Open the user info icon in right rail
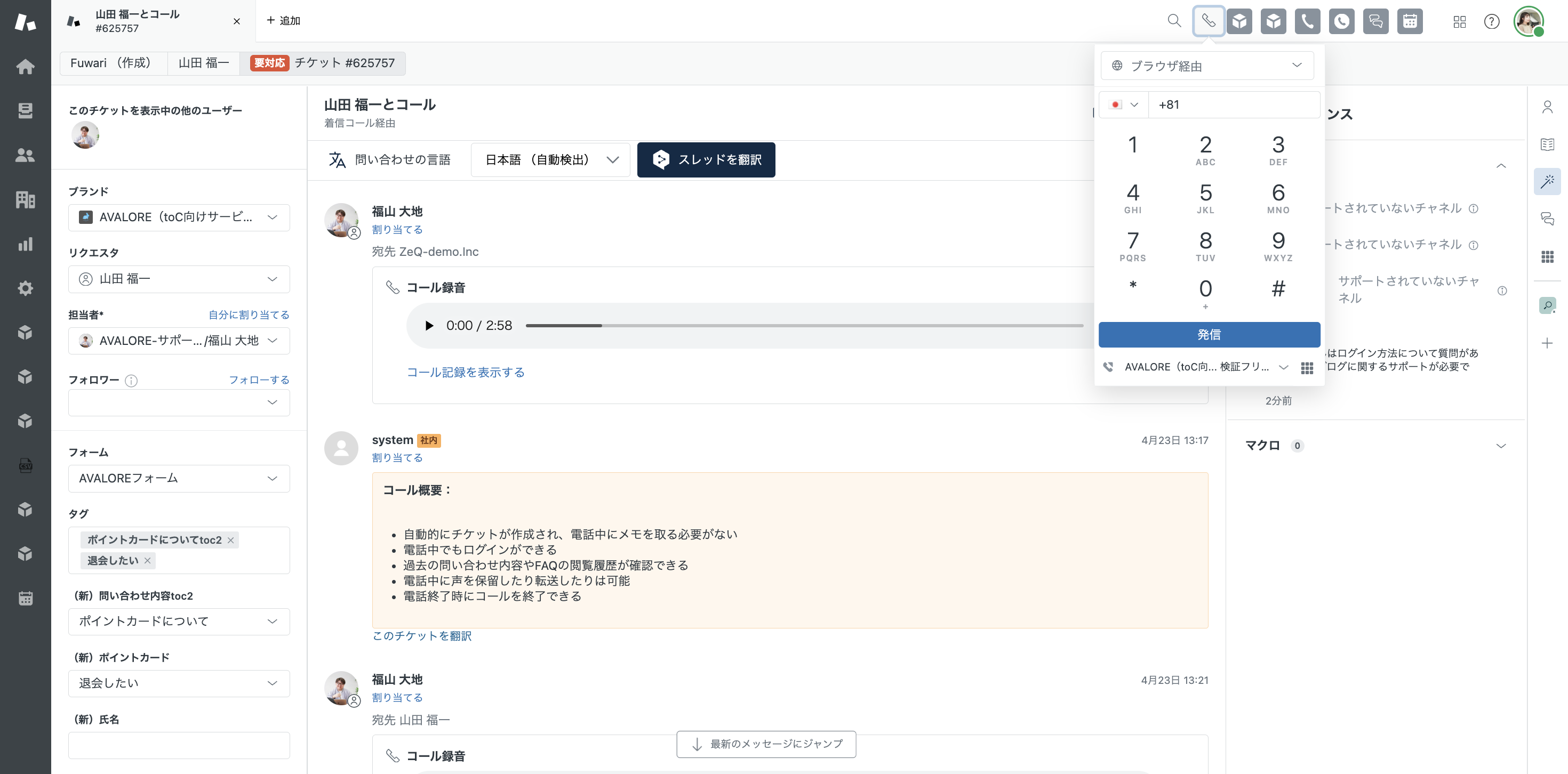Image resolution: width=1568 pixels, height=774 pixels. coord(1547,107)
